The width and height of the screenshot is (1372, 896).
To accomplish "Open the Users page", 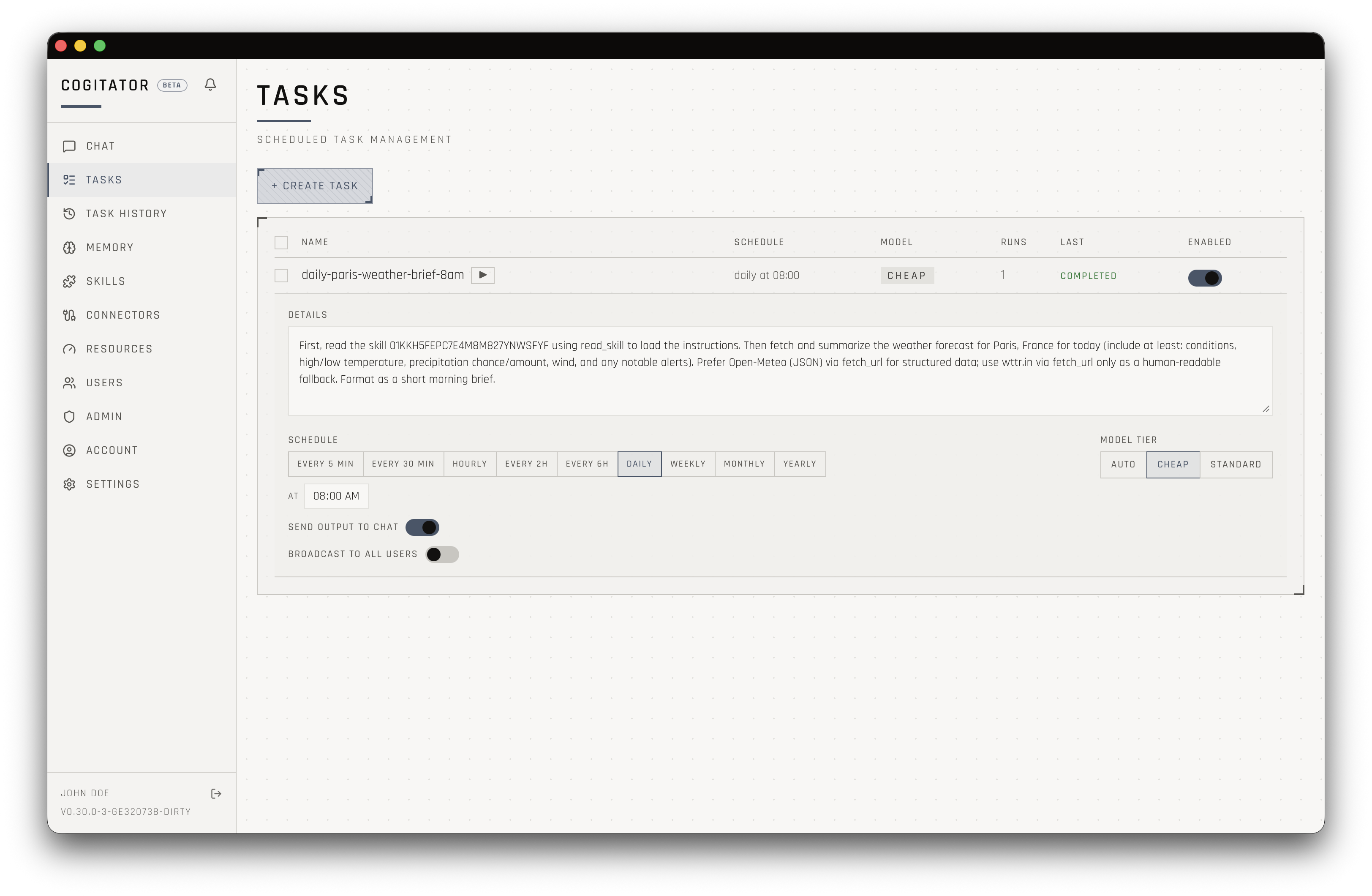I will 142,382.
